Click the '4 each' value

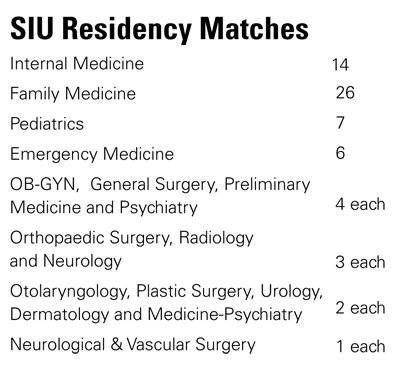360,204
